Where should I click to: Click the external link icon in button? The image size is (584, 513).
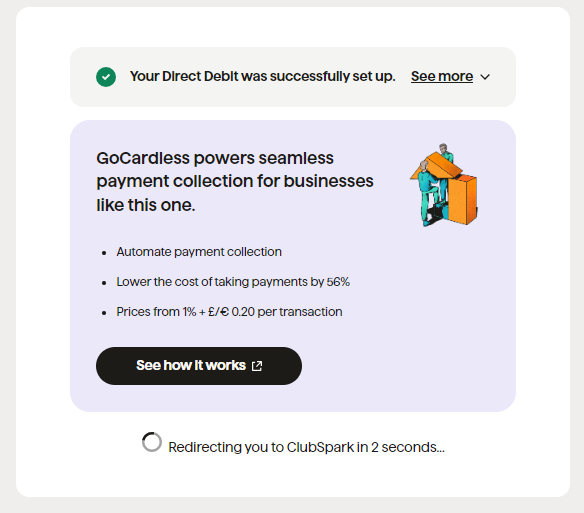point(257,366)
